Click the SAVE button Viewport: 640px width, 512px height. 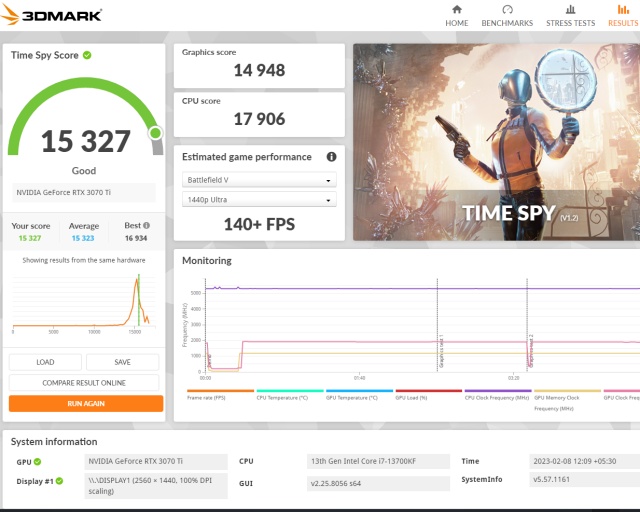(x=122, y=362)
